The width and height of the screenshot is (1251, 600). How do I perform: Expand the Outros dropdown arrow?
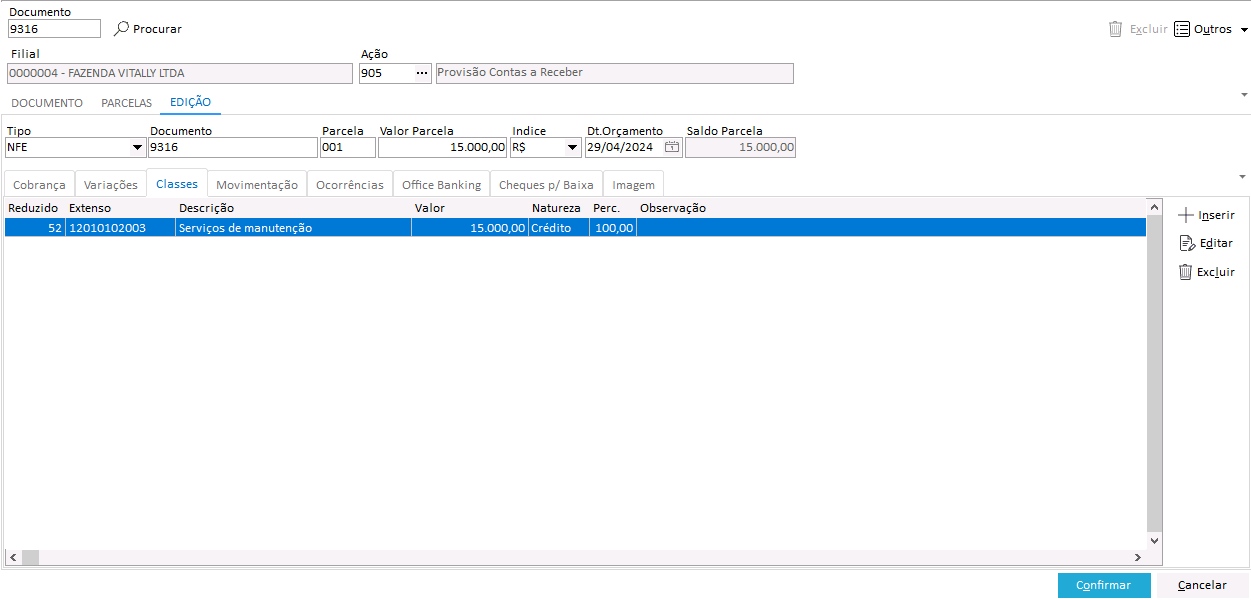tap(1244, 30)
